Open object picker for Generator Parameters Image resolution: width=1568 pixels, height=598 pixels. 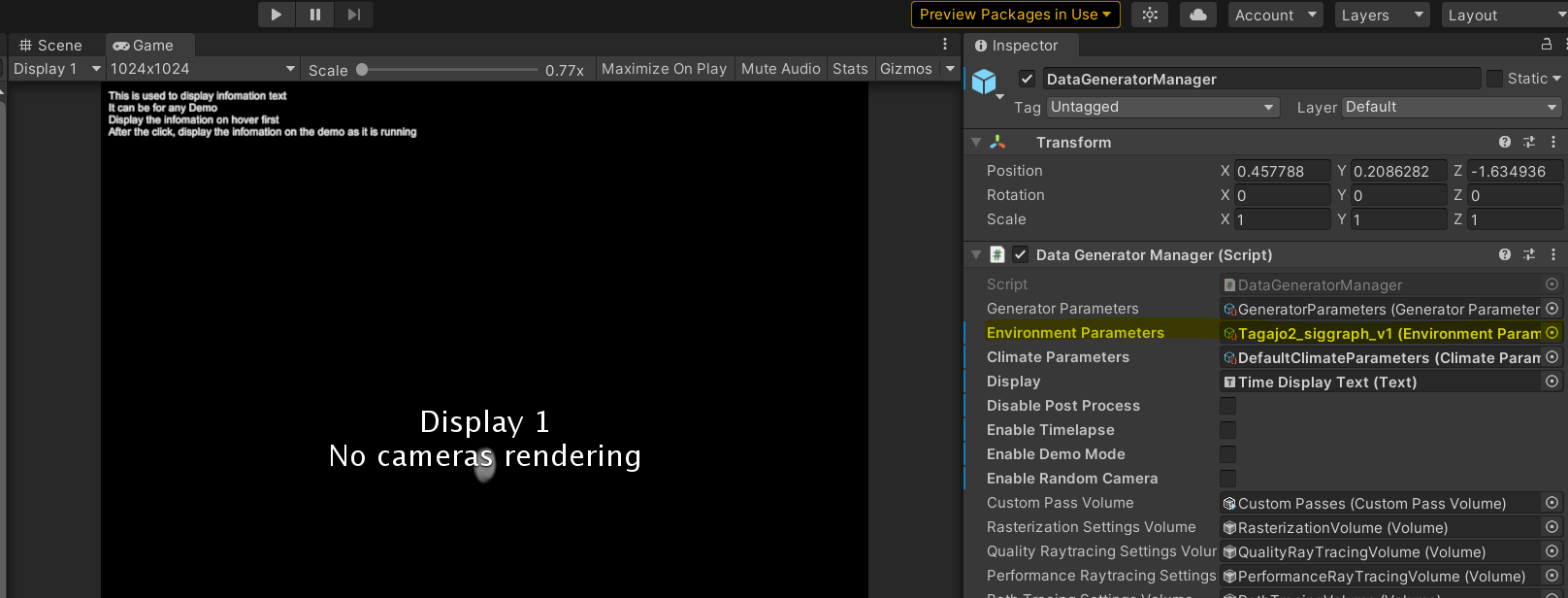pyautogui.click(x=1552, y=309)
